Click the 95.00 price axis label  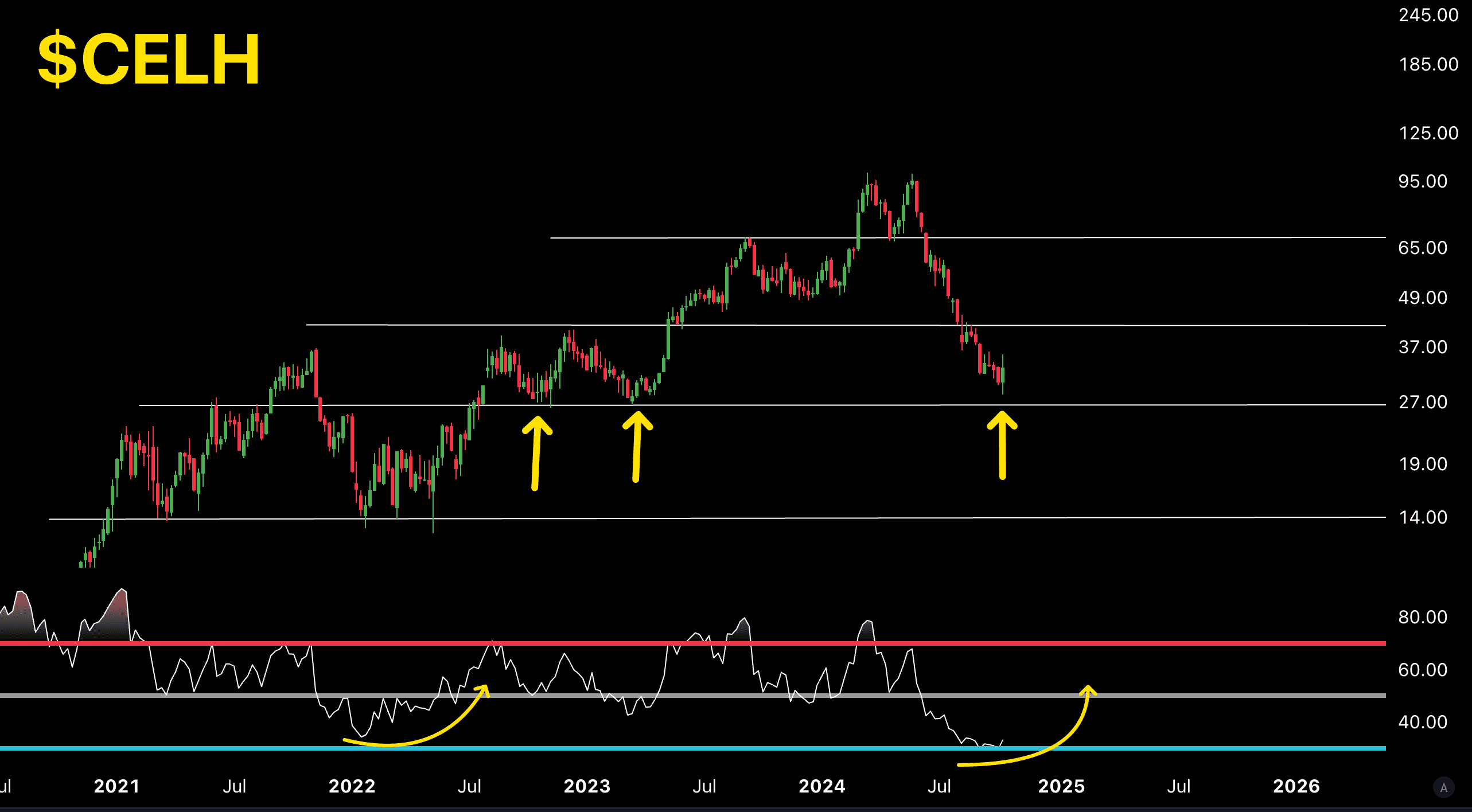1423,181
